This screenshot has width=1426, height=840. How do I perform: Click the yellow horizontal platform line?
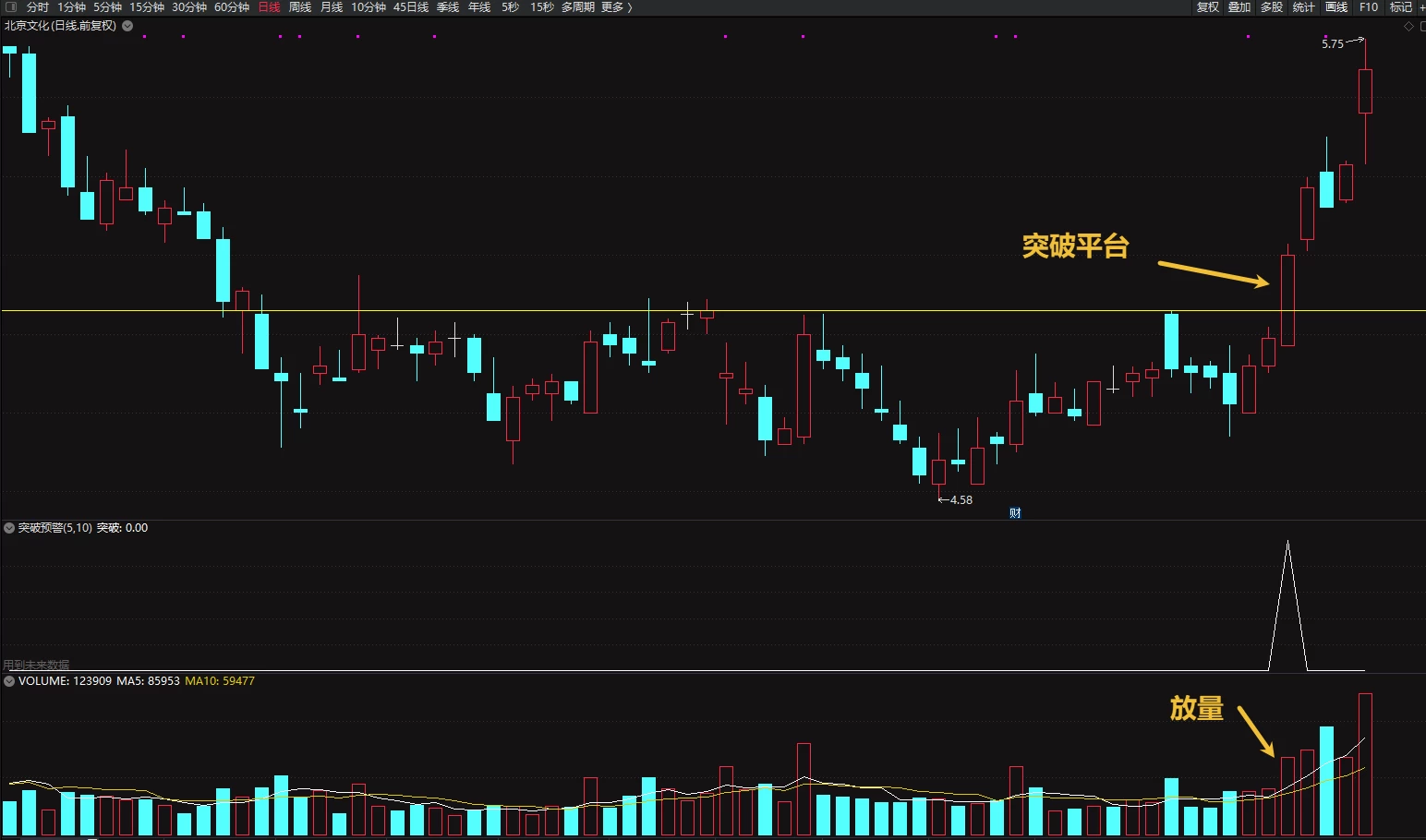coord(713,311)
